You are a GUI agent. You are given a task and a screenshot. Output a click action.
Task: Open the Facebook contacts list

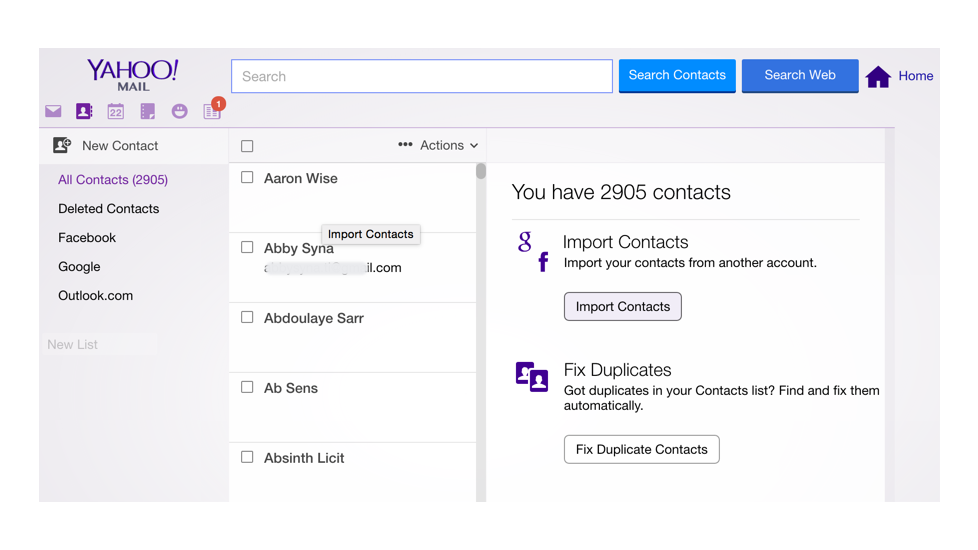(x=87, y=238)
